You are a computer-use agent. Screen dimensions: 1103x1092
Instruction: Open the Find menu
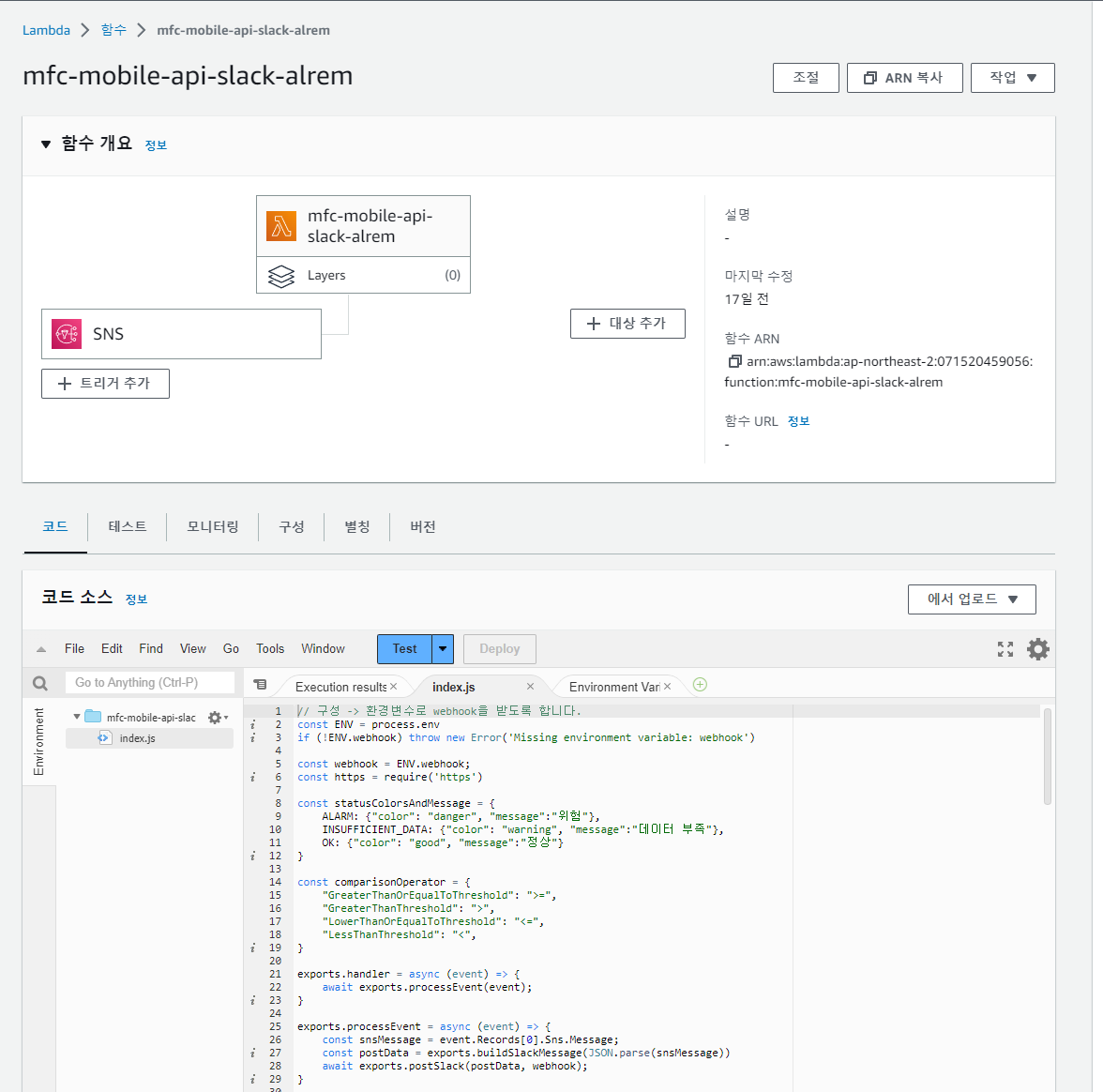point(150,649)
